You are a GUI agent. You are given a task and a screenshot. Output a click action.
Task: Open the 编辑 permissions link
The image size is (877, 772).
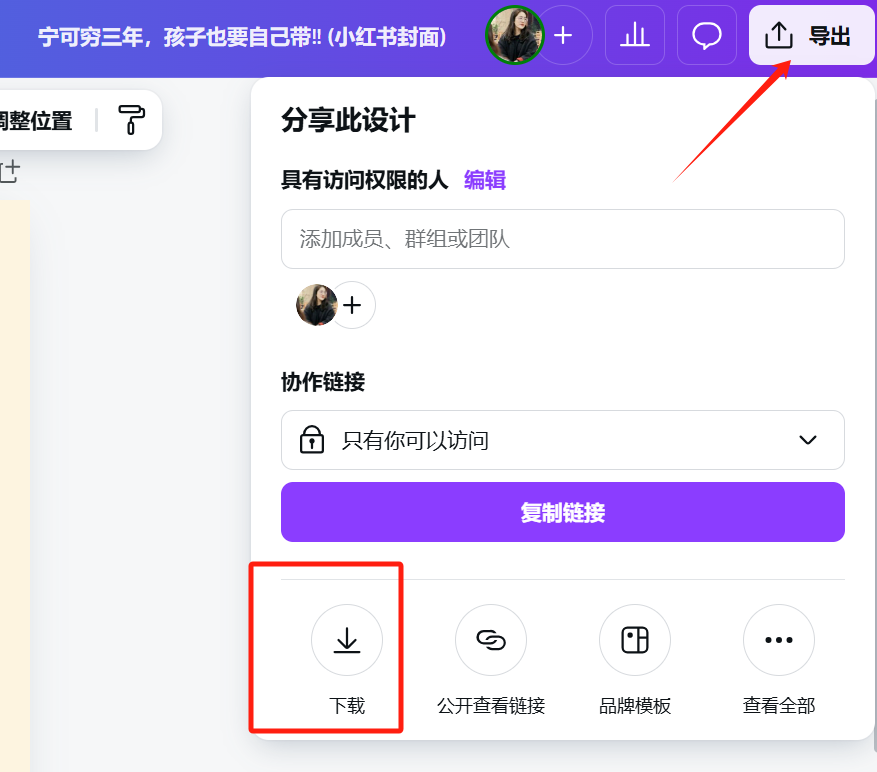[x=484, y=179]
